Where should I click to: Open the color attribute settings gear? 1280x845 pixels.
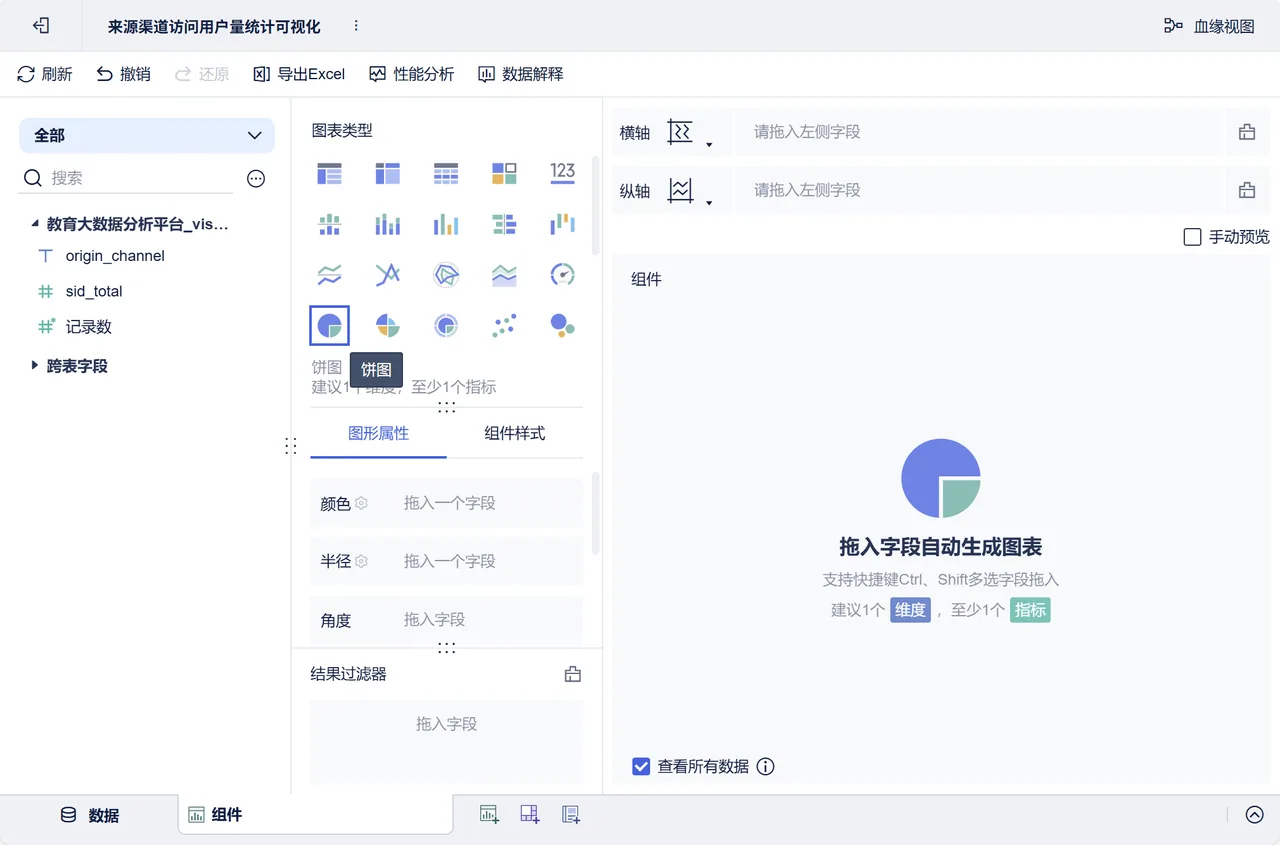click(361, 503)
